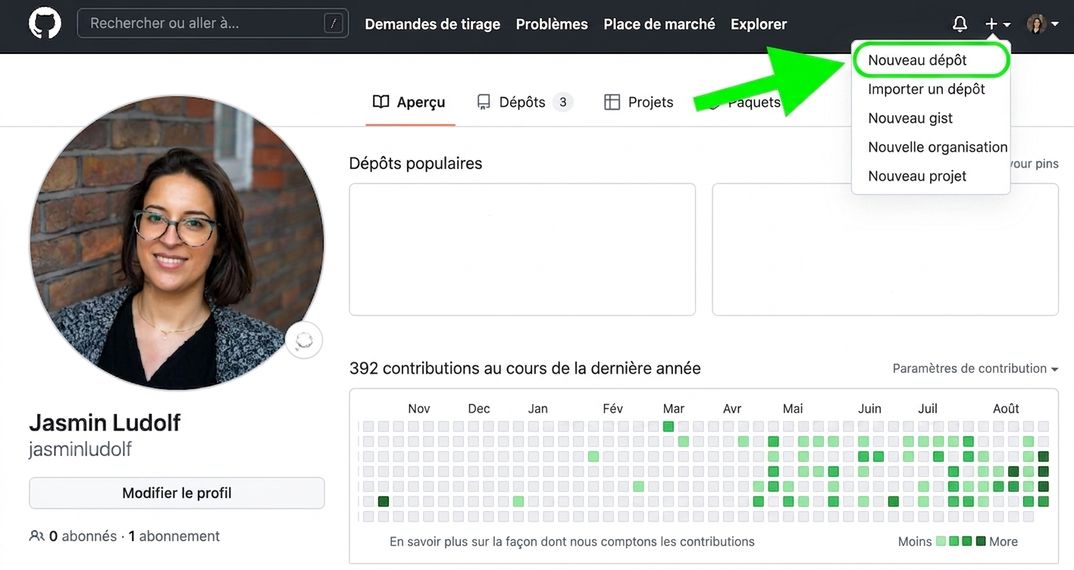Switch to the Projets tab
Screen dimensions: 1074x570
[x=638, y=102]
